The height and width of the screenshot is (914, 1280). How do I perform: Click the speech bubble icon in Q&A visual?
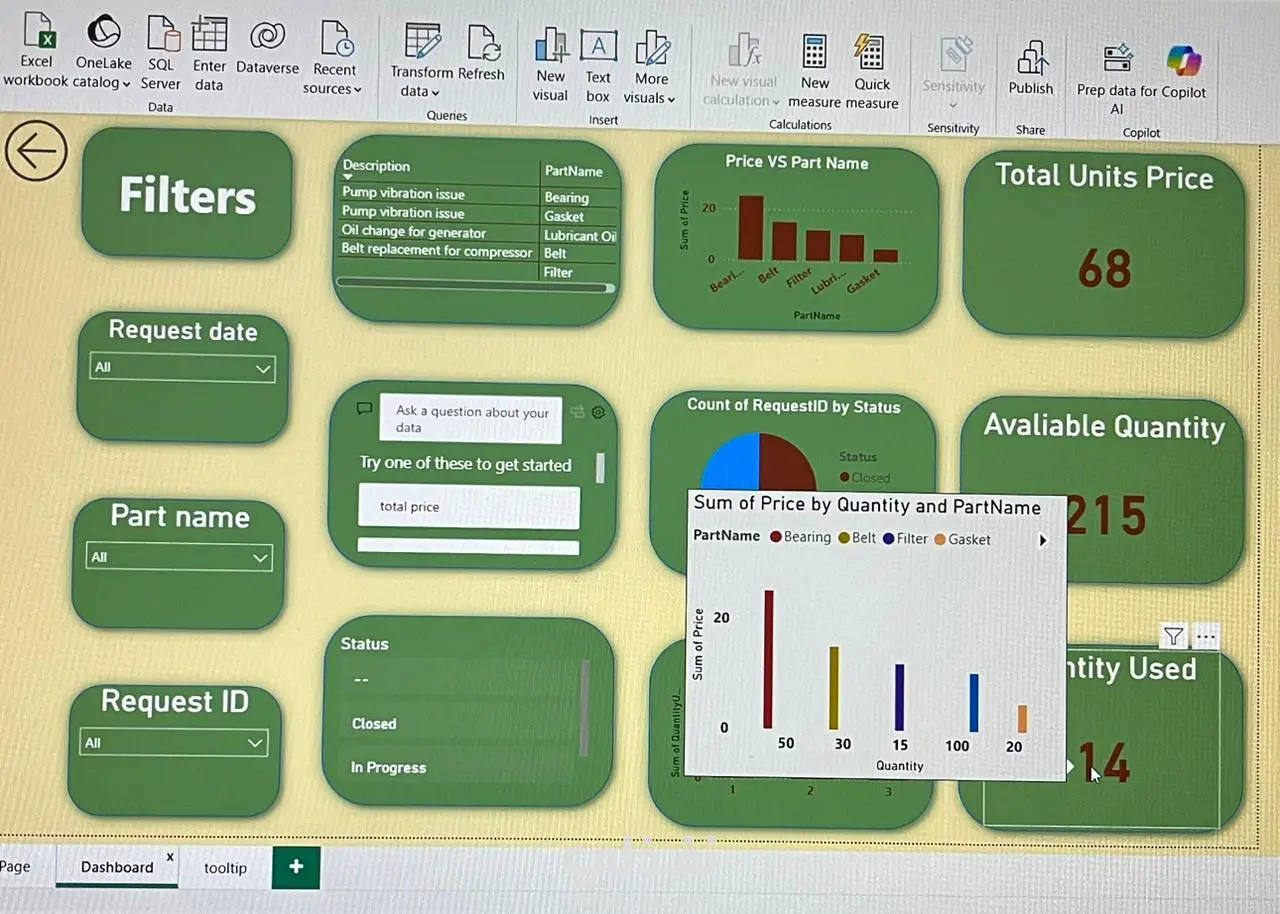365,409
